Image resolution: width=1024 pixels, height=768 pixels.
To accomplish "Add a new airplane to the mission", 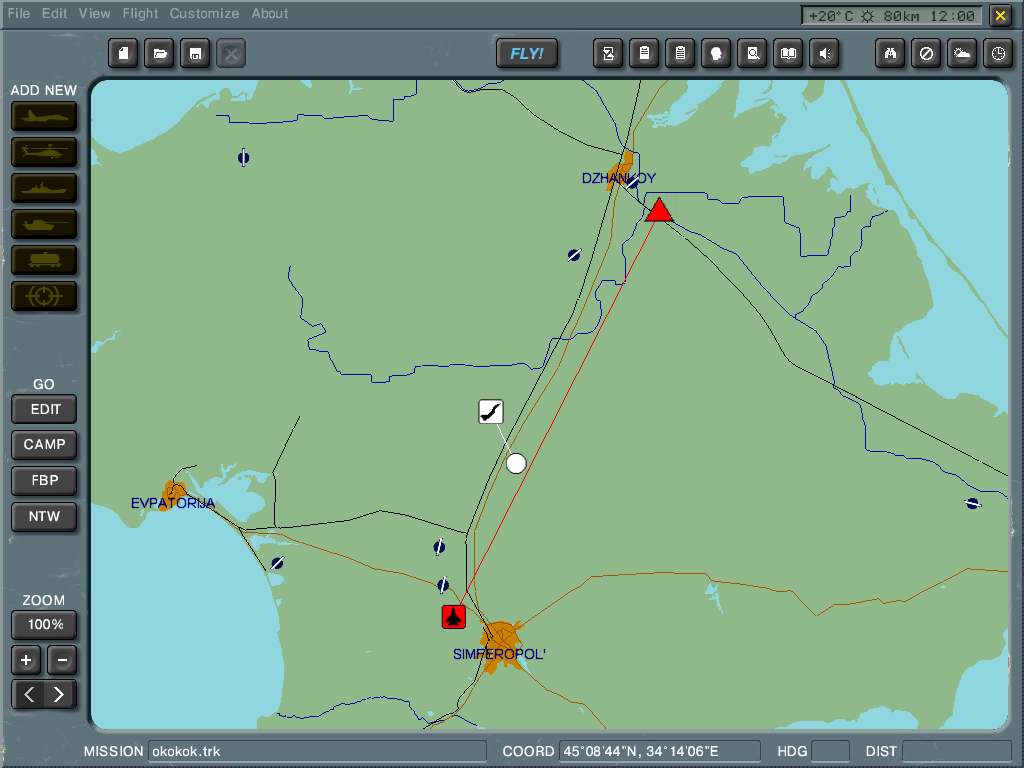I will pyautogui.click(x=44, y=116).
